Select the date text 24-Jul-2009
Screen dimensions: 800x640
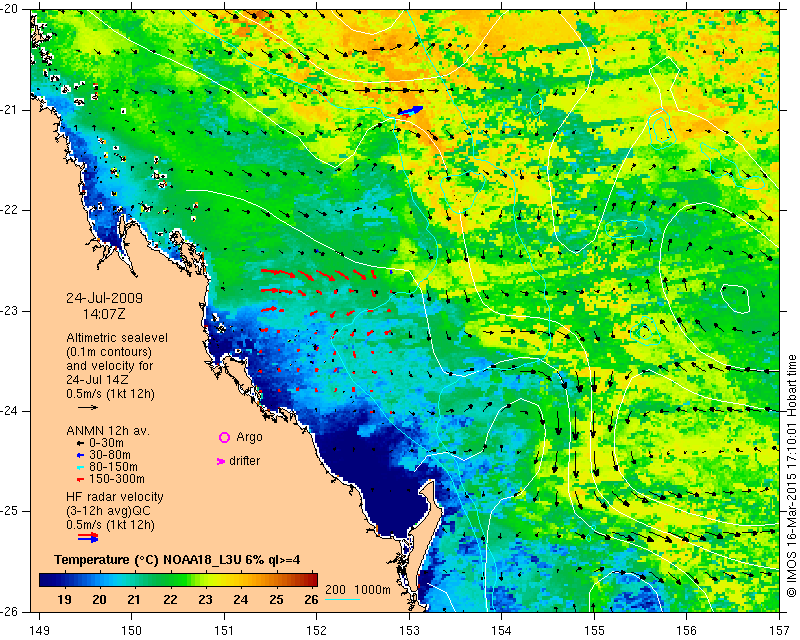[105, 298]
